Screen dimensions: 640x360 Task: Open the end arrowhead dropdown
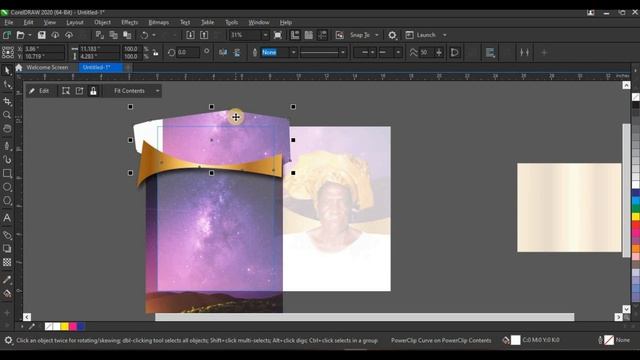(398, 52)
